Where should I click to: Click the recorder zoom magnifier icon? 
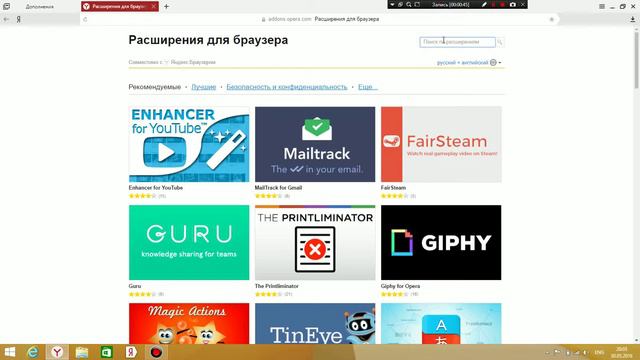pos(409,4)
